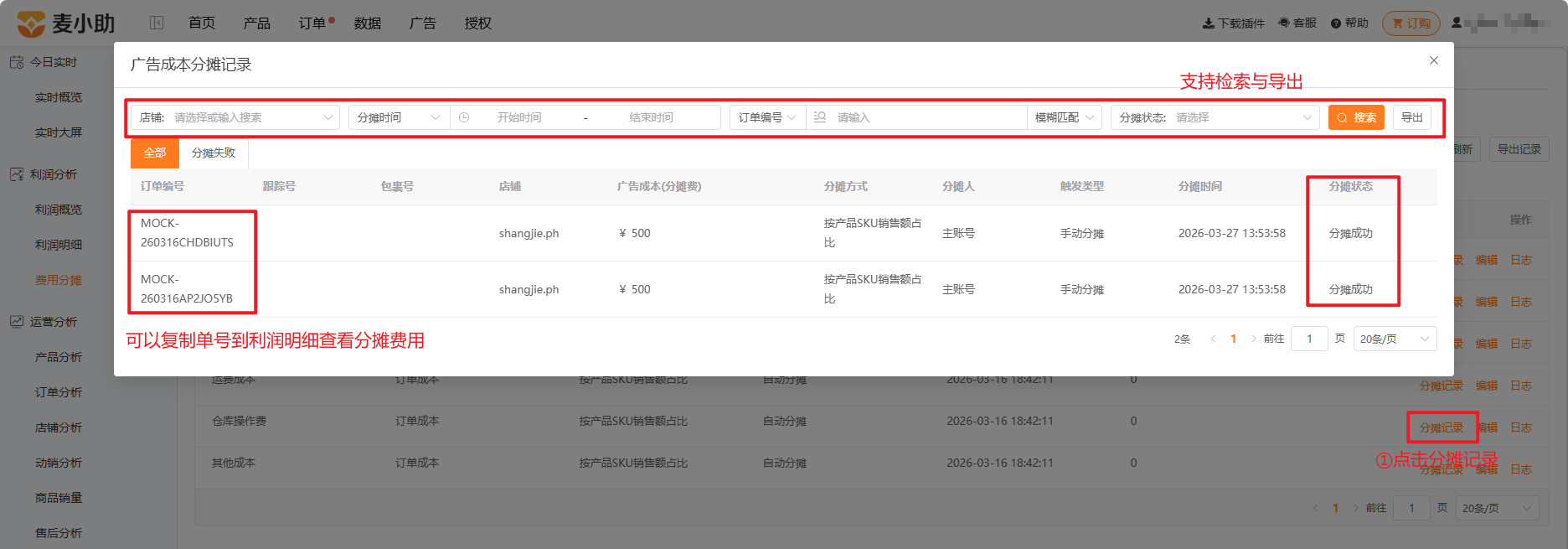Image resolution: width=1568 pixels, height=549 pixels.
Task: Click 导出记录 button in background page
Action: coord(1519,149)
